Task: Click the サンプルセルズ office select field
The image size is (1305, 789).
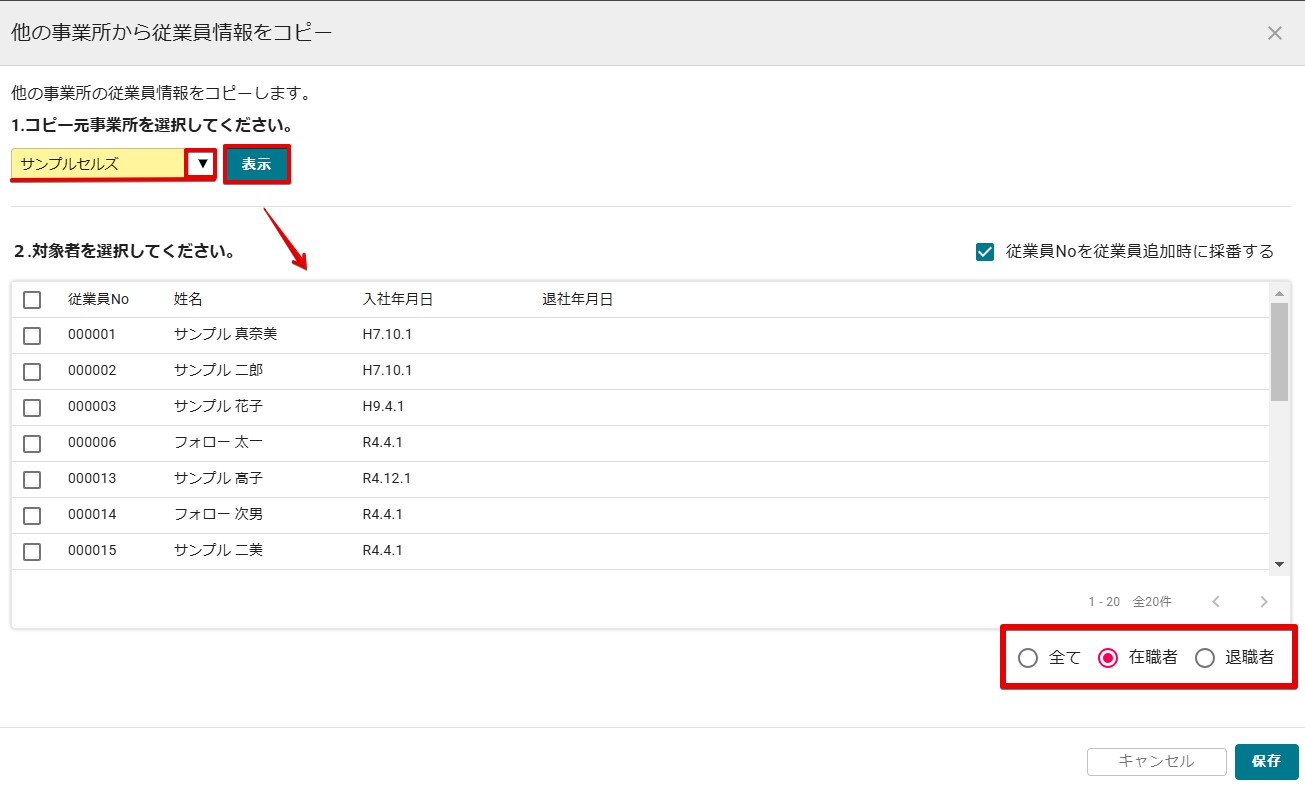Action: click(98, 164)
